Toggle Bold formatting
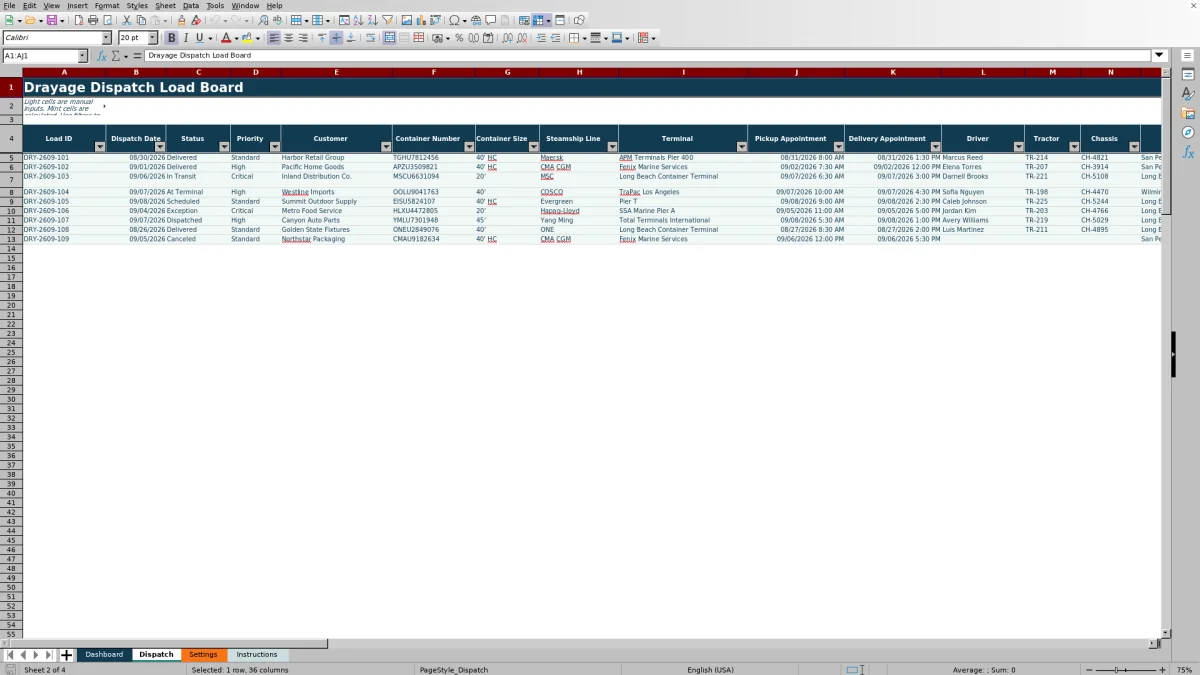This screenshot has width=1200, height=675. 171,38
